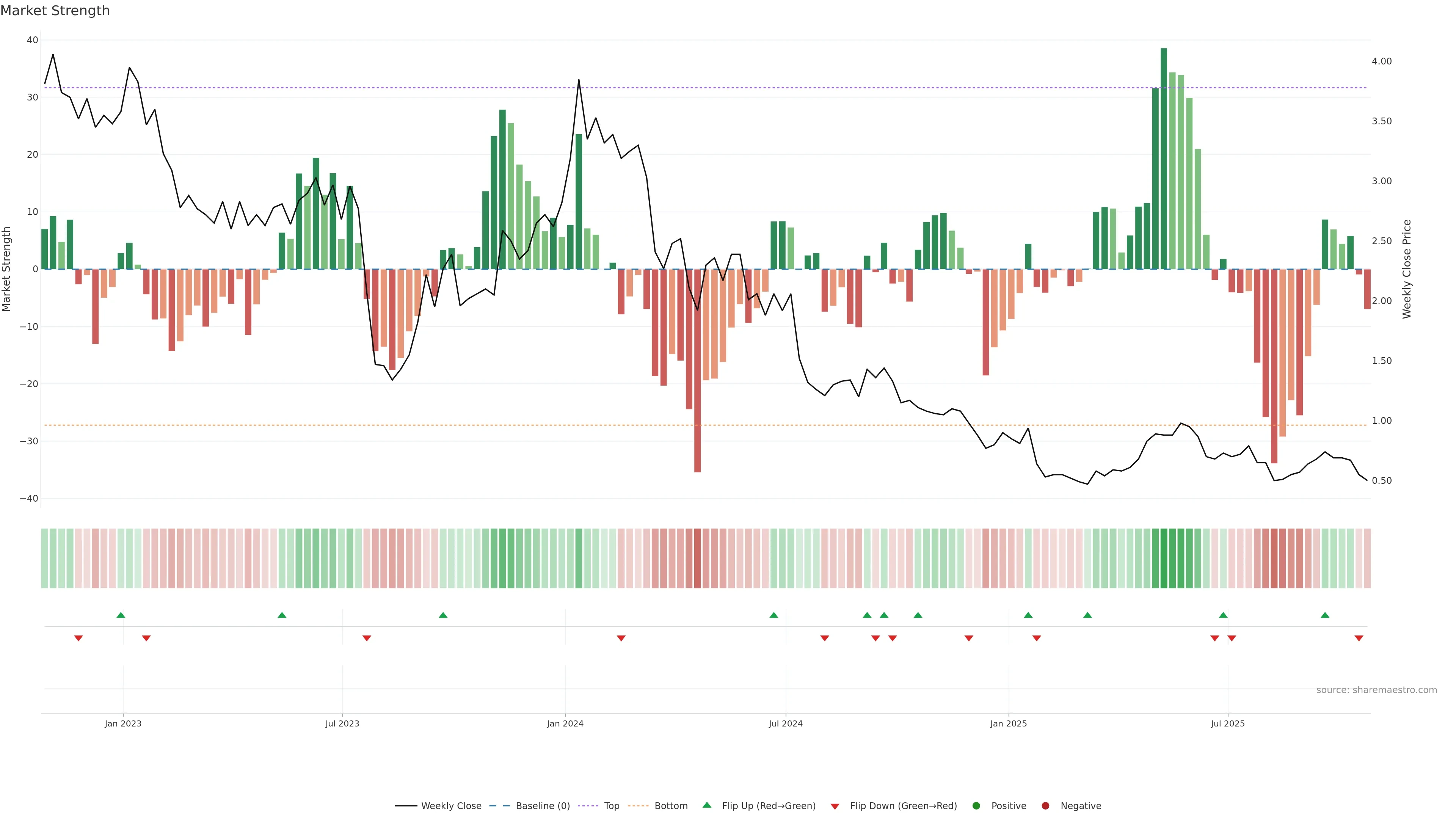Click the tallest green market strength bar
Viewport: 1456px width, 819px height.
click(x=1164, y=158)
